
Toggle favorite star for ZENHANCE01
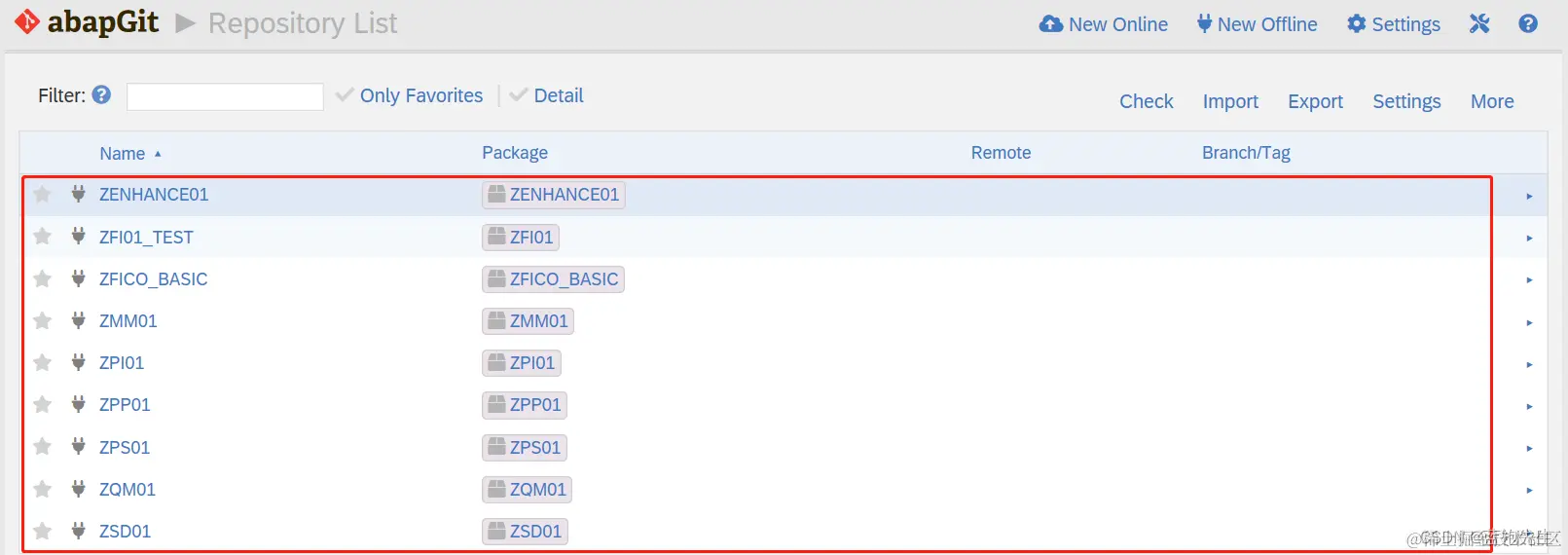pyautogui.click(x=42, y=194)
